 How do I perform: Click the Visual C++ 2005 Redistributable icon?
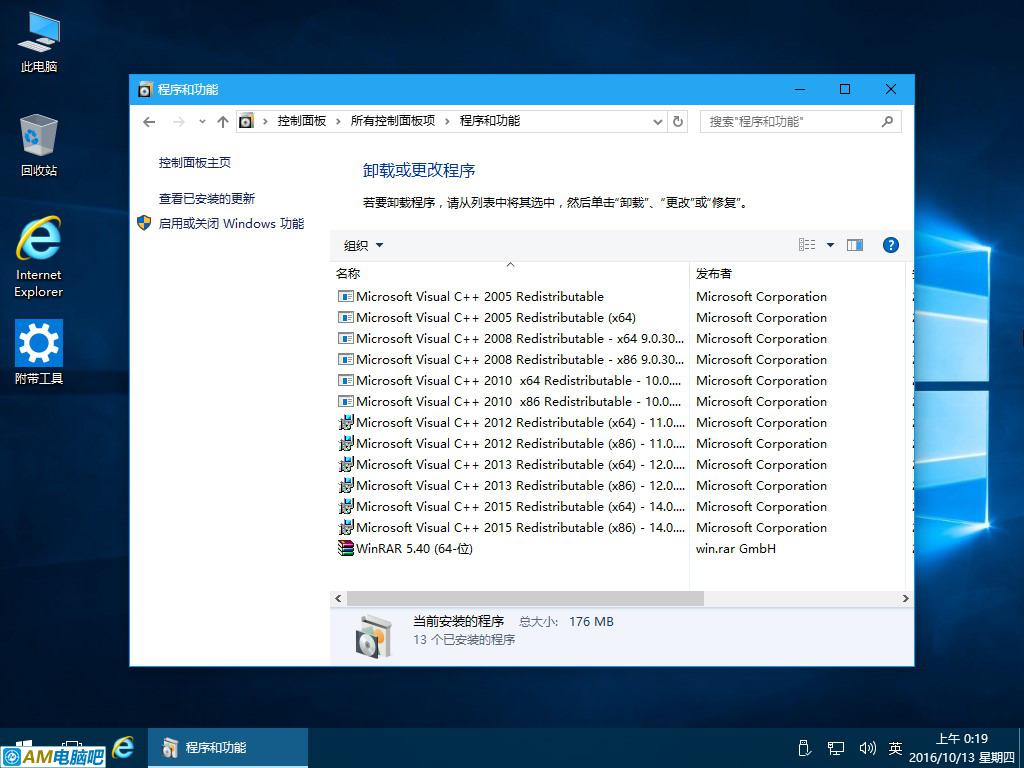(x=345, y=296)
